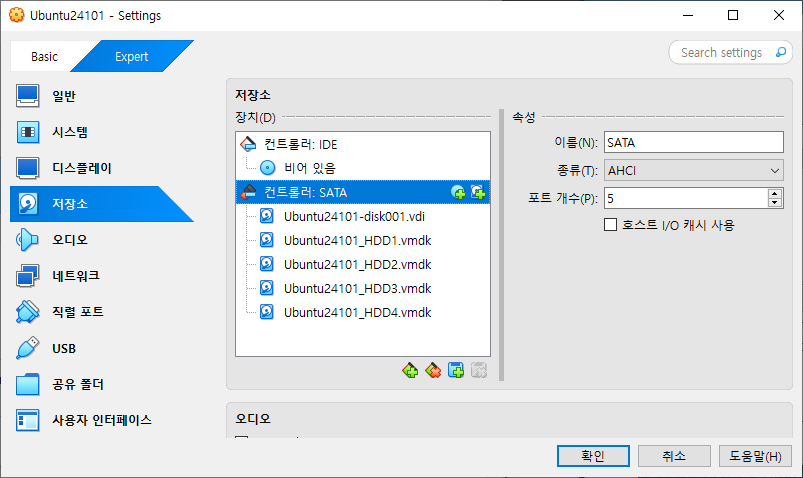Select the empty optical drive 비어 있음
Screen dimensions: 803x478
pos(363,168)
